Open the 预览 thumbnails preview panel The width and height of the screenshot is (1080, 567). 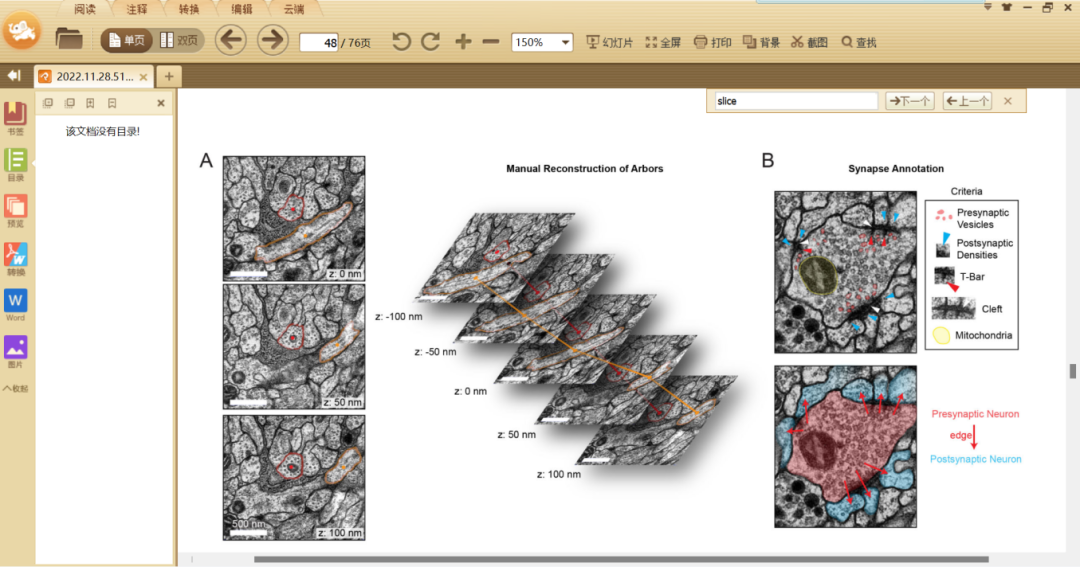15,211
